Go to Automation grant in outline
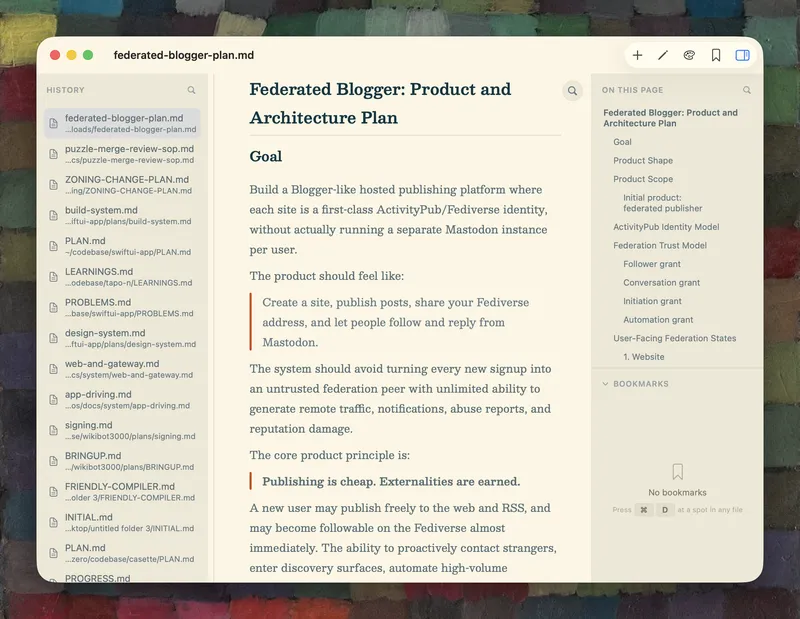The height and width of the screenshot is (619, 800). pos(658,320)
